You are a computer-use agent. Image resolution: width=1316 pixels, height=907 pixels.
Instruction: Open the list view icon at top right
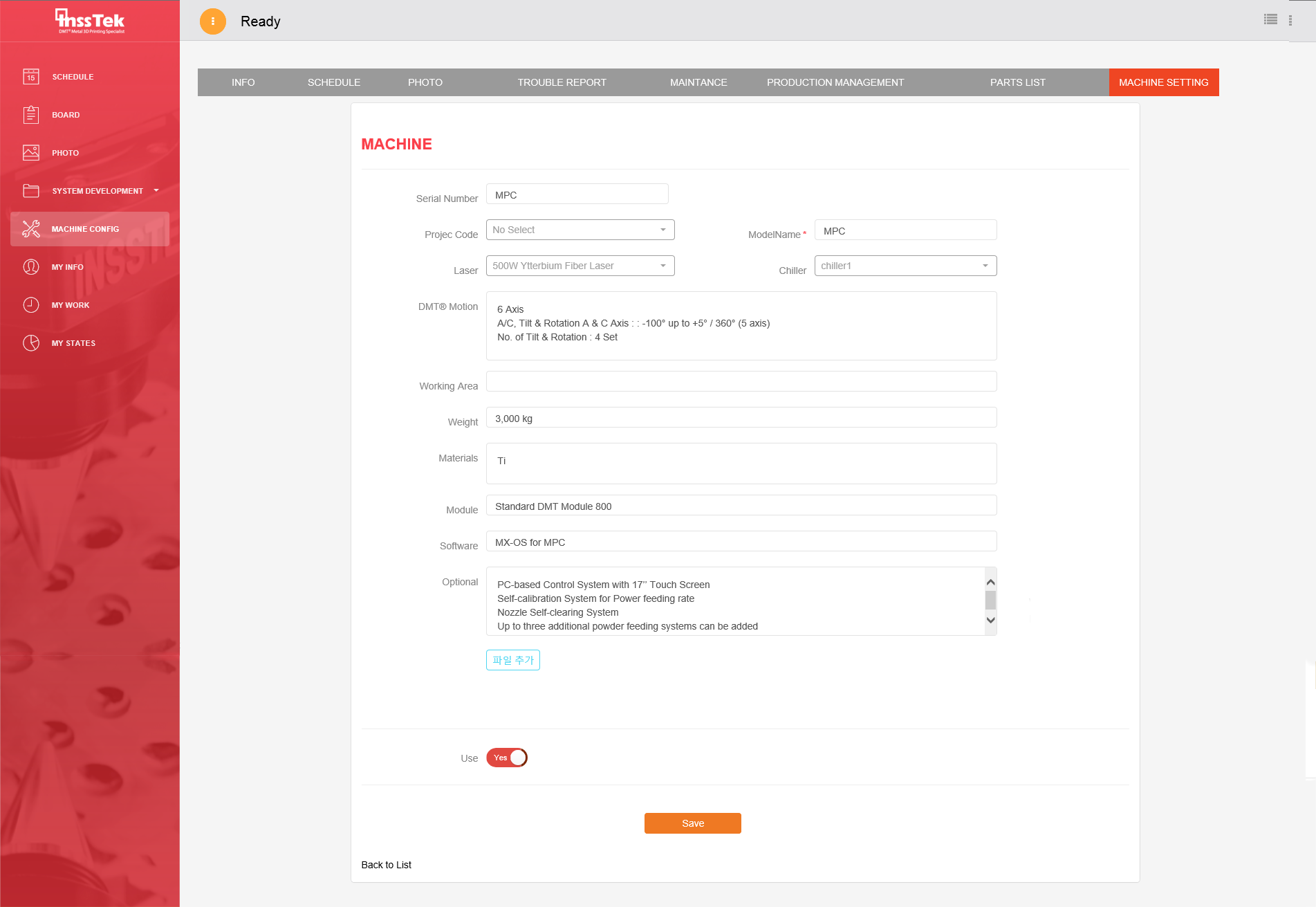(1270, 20)
